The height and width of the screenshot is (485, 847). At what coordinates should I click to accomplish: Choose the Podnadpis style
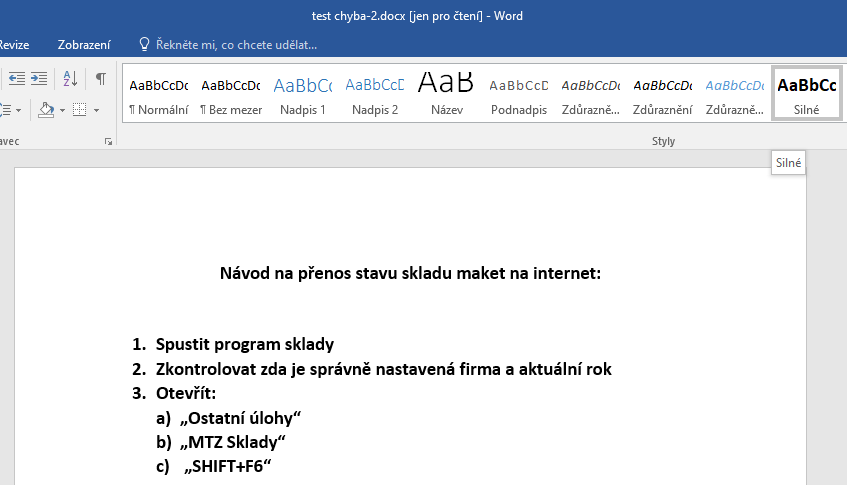518,95
